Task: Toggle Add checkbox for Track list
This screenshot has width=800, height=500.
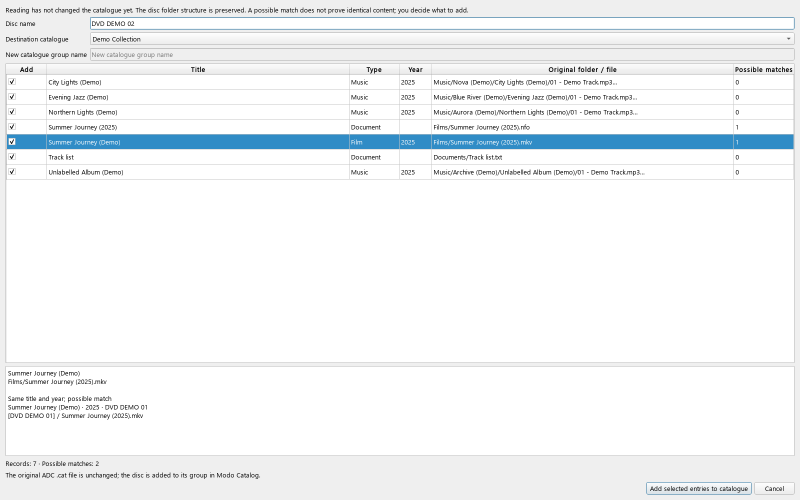Action: click(x=12, y=157)
